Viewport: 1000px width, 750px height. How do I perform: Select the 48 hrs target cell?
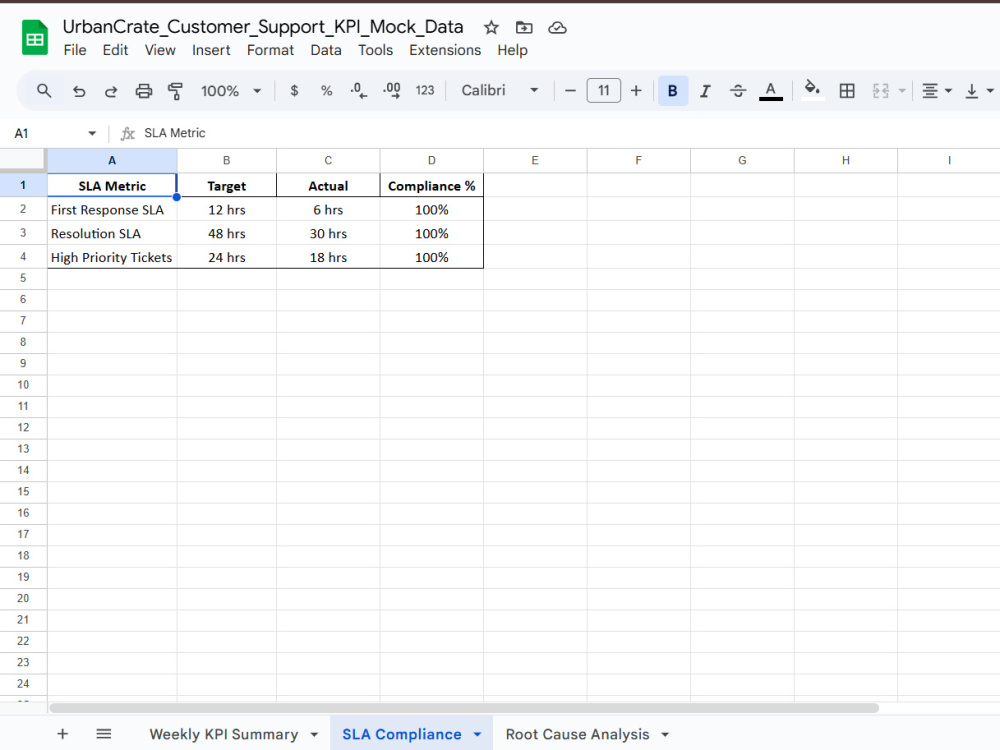(226, 233)
